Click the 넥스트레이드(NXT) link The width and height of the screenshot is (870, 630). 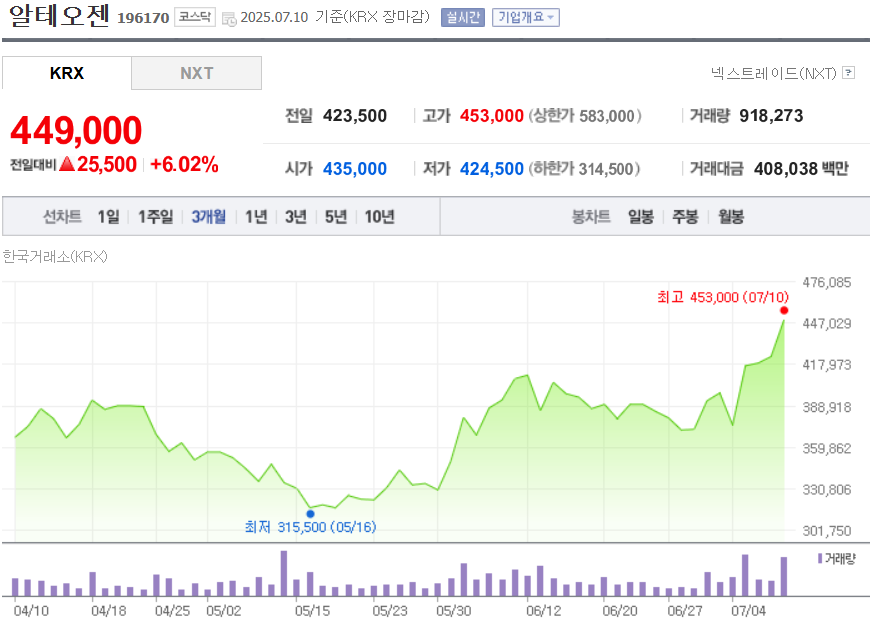773,73
